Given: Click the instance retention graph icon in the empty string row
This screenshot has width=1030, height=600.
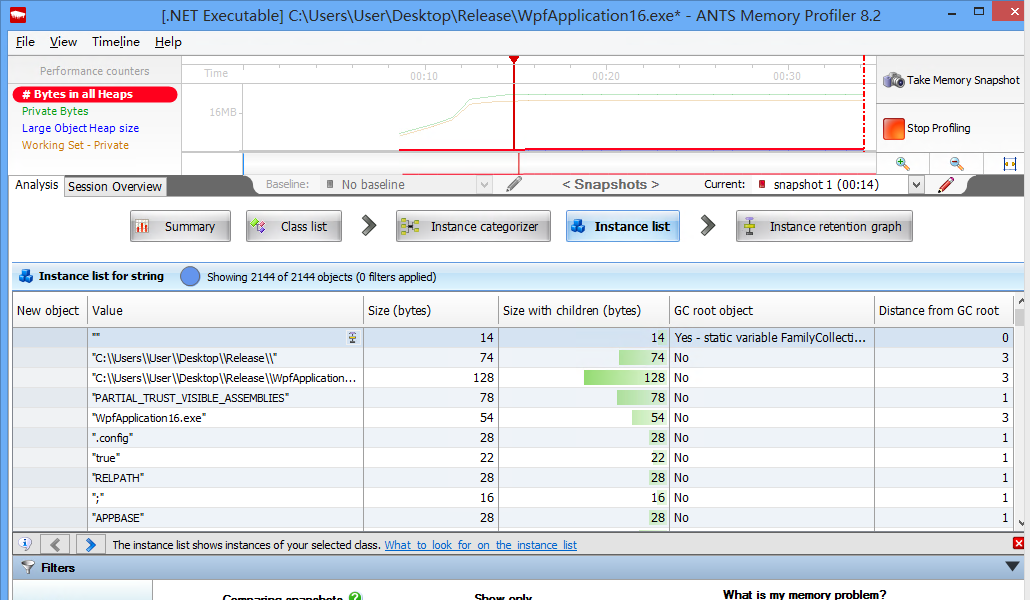Looking at the screenshot, I should click(353, 338).
